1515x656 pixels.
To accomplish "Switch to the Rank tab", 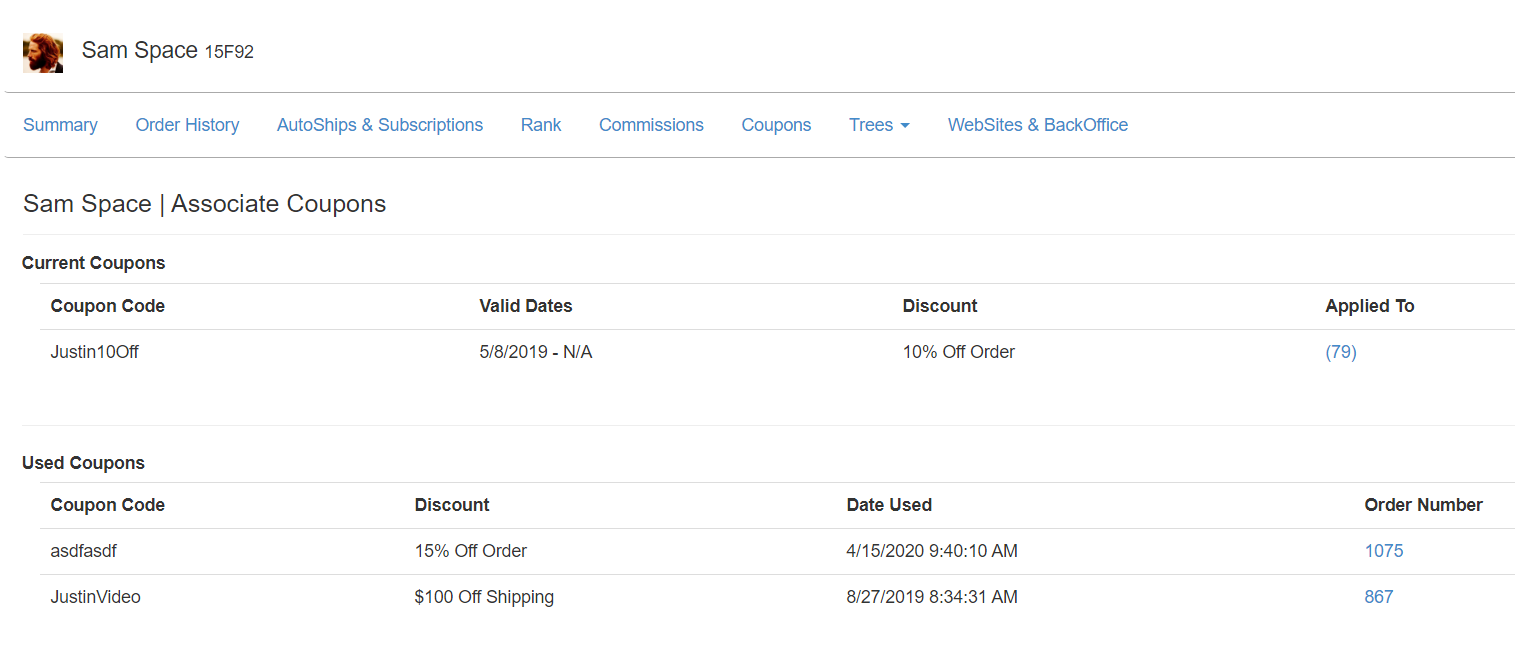I will [x=540, y=125].
